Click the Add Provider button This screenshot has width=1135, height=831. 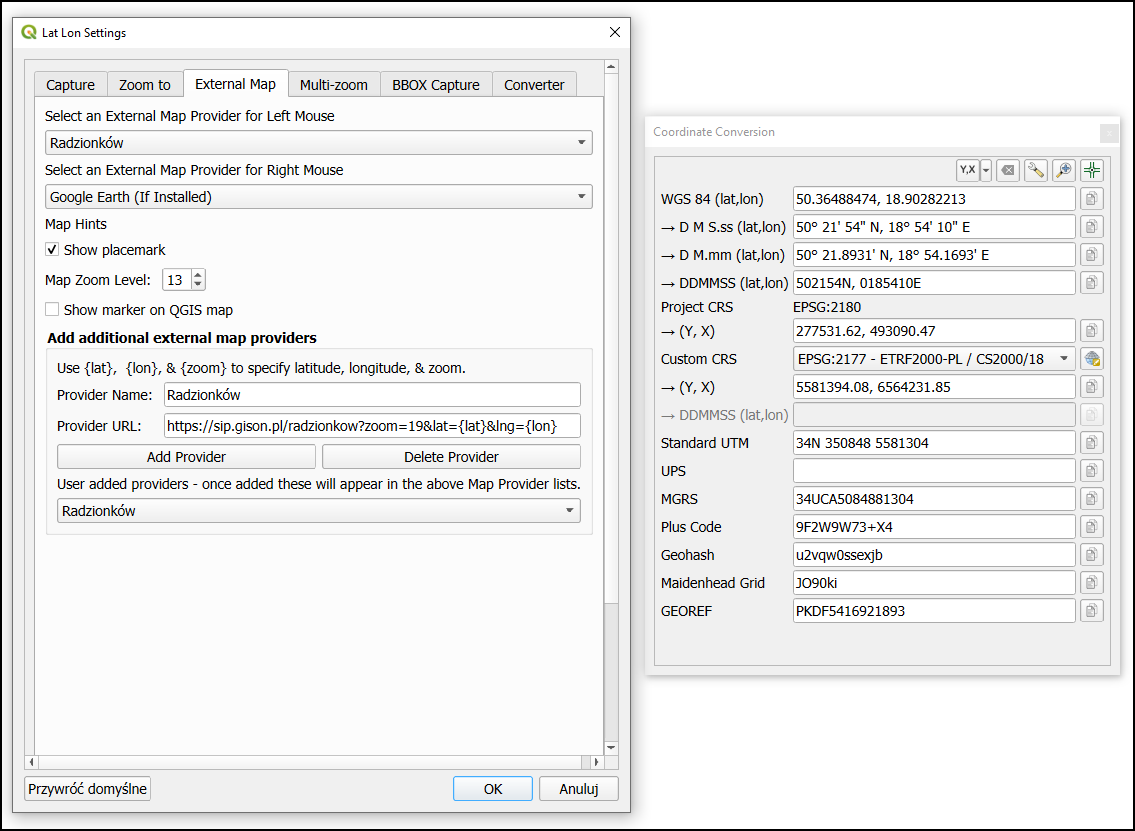tap(186, 457)
